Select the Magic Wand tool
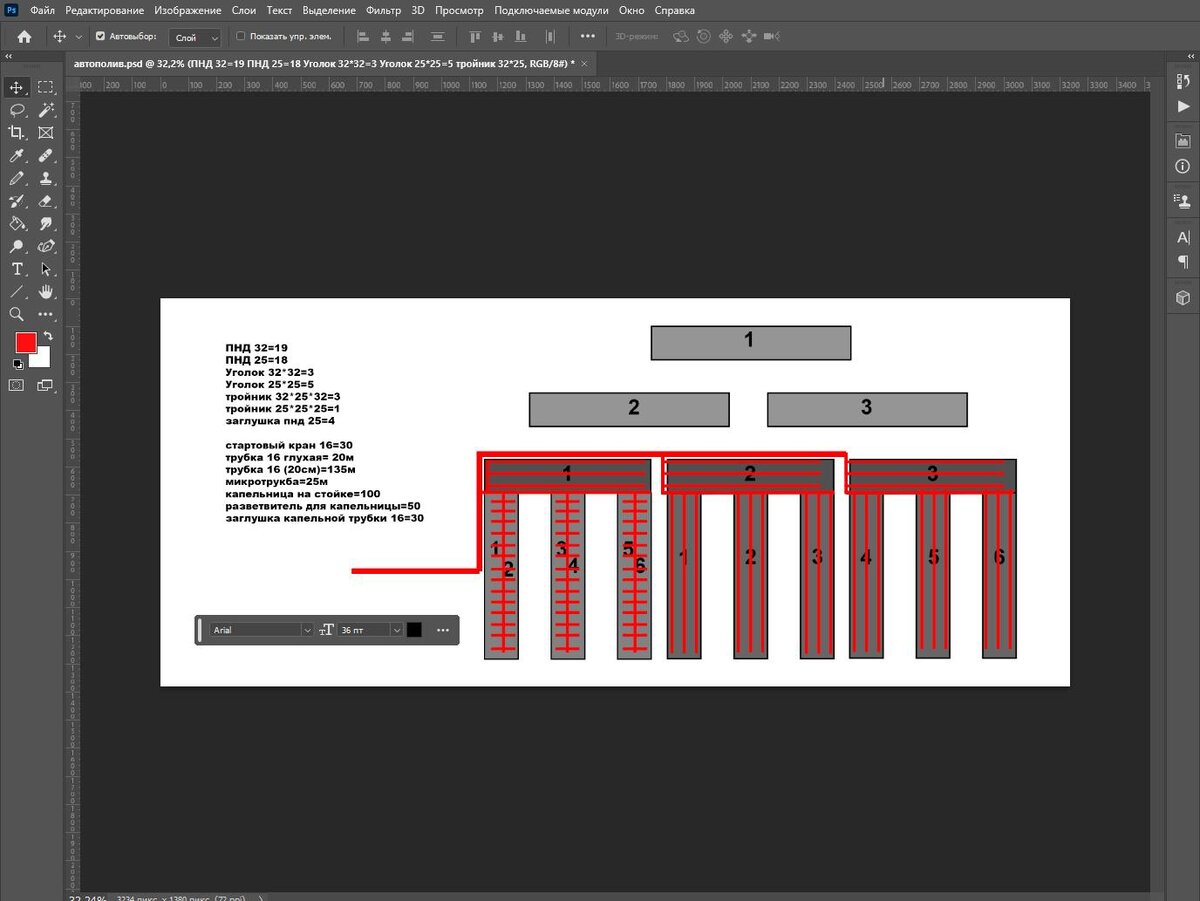Image resolution: width=1200 pixels, height=901 pixels. pyautogui.click(x=46, y=110)
